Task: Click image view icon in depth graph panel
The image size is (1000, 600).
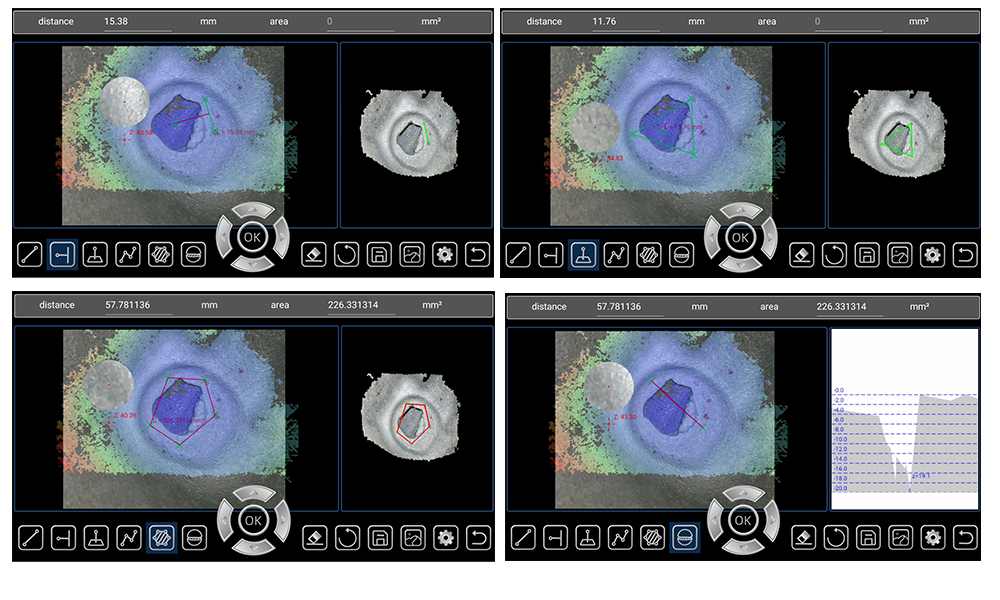Action: [x=901, y=538]
